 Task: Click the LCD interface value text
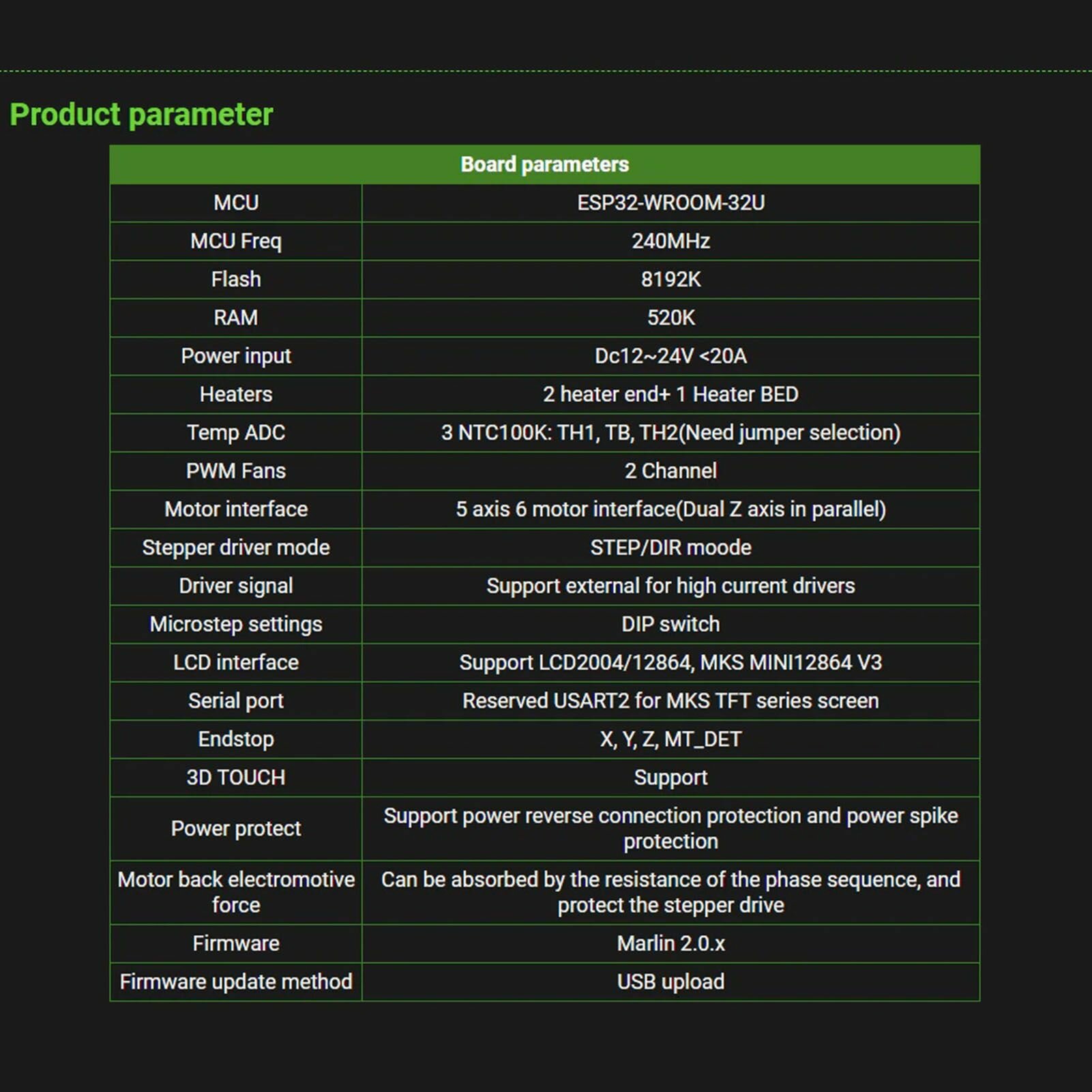pyautogui.click(x=670, y=663)
